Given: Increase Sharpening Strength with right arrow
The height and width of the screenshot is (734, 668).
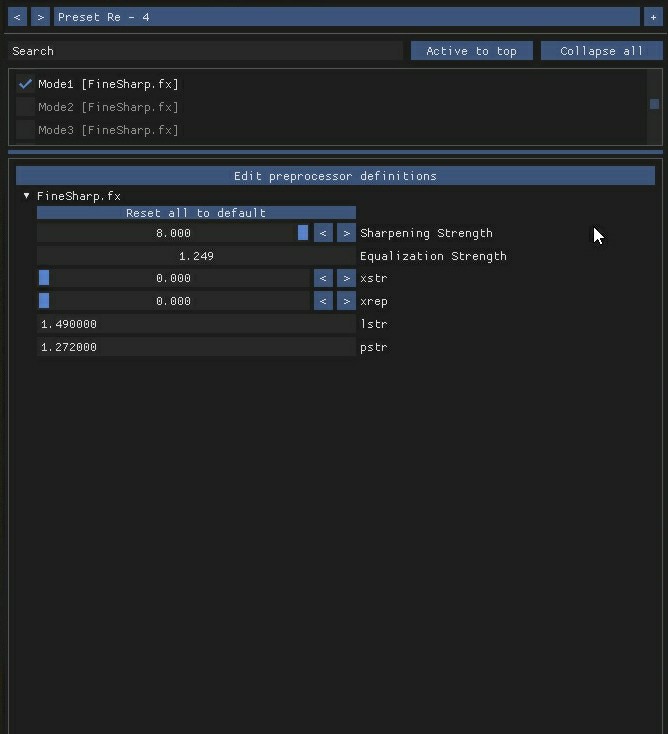Looking at the screenshot, I should [346, 233].
